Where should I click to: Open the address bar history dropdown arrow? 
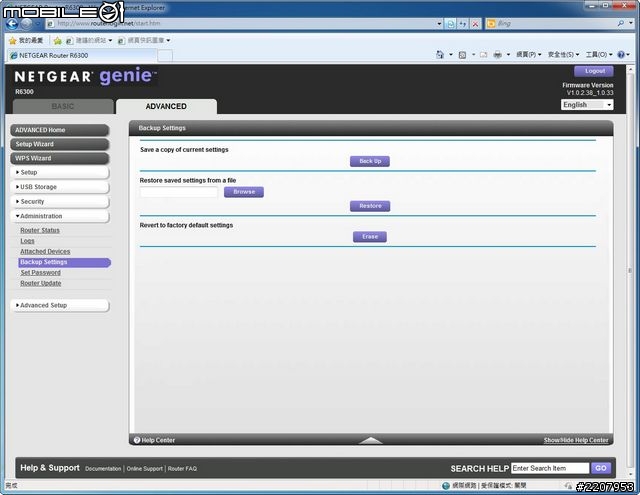(439, 24)
